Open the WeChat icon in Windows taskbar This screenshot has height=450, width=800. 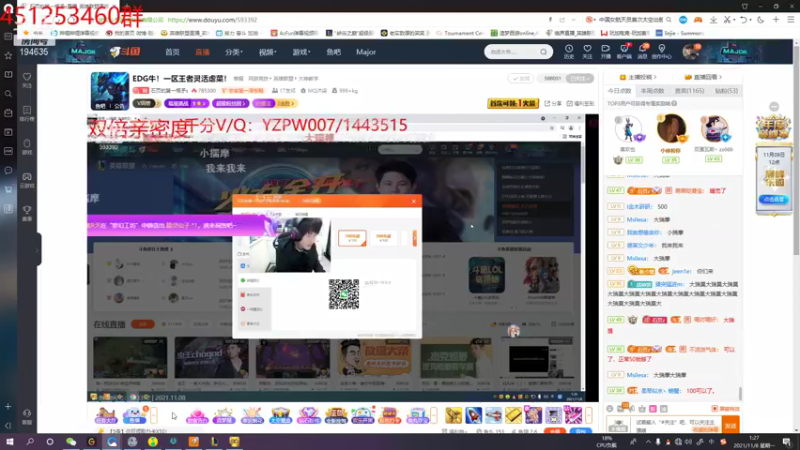click(x=71, y=442)
